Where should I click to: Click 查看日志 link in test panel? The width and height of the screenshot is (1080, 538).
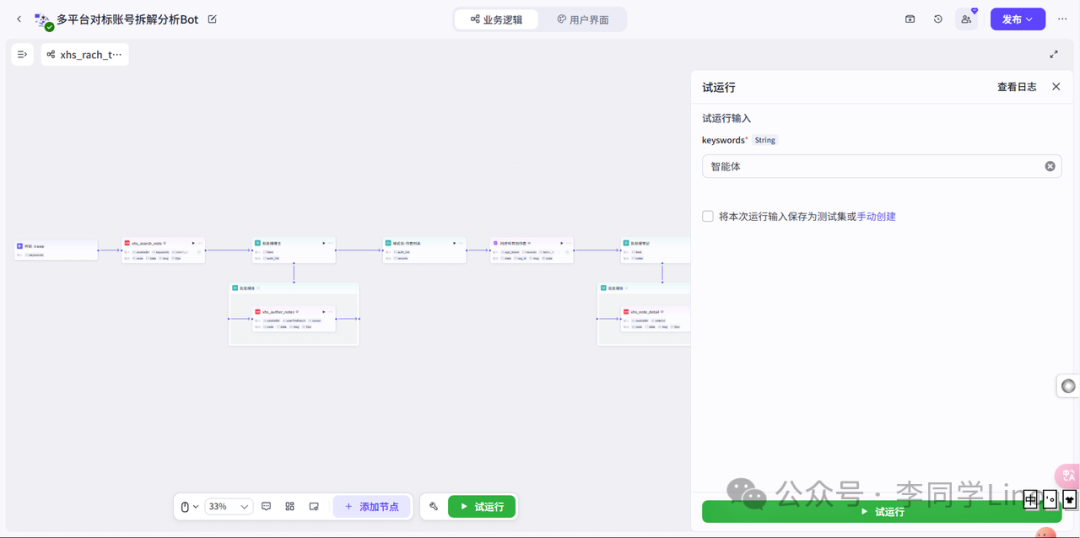pos(1017,87)
